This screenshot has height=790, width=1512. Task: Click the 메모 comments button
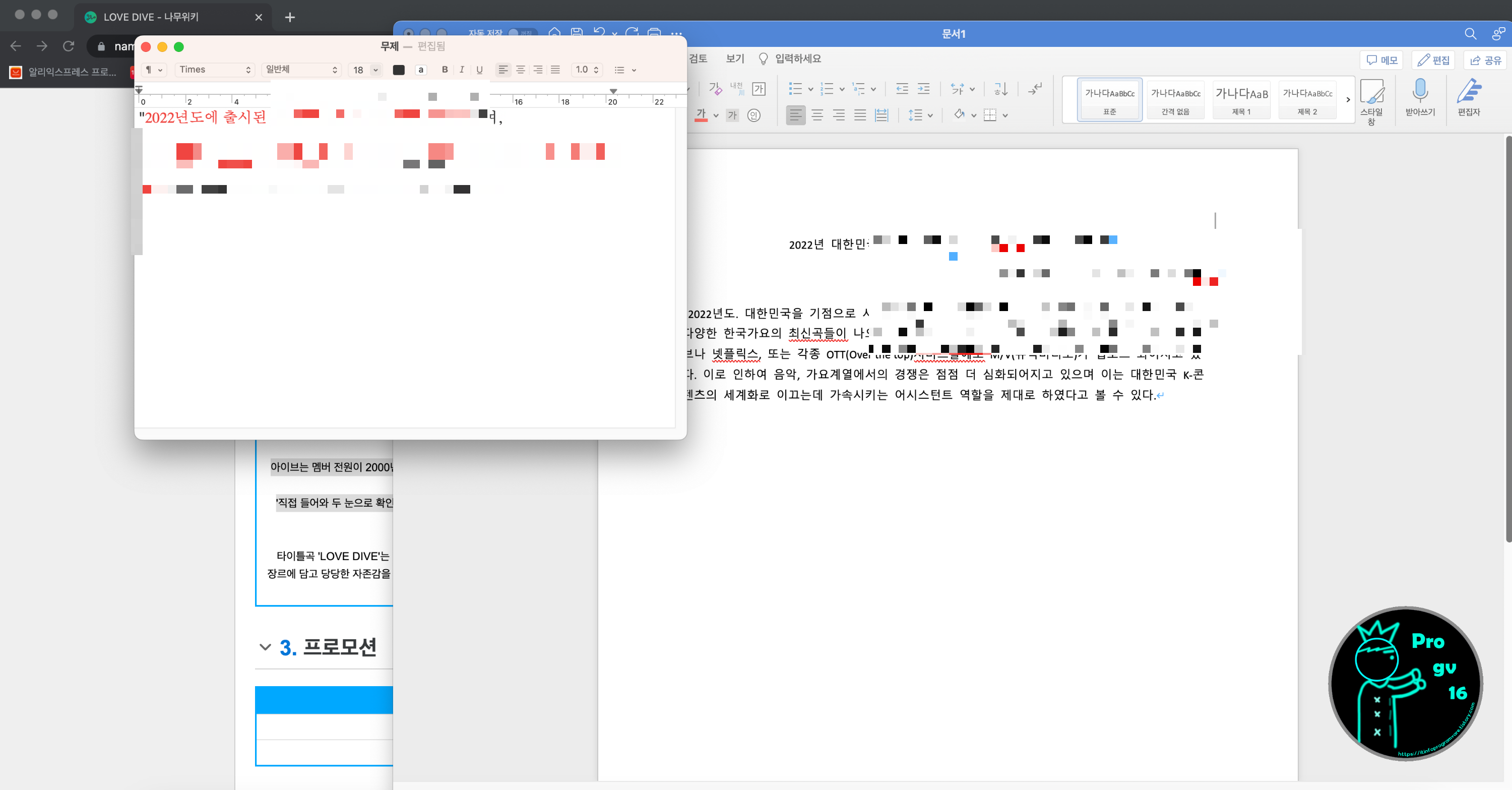tap(1381, 60)
